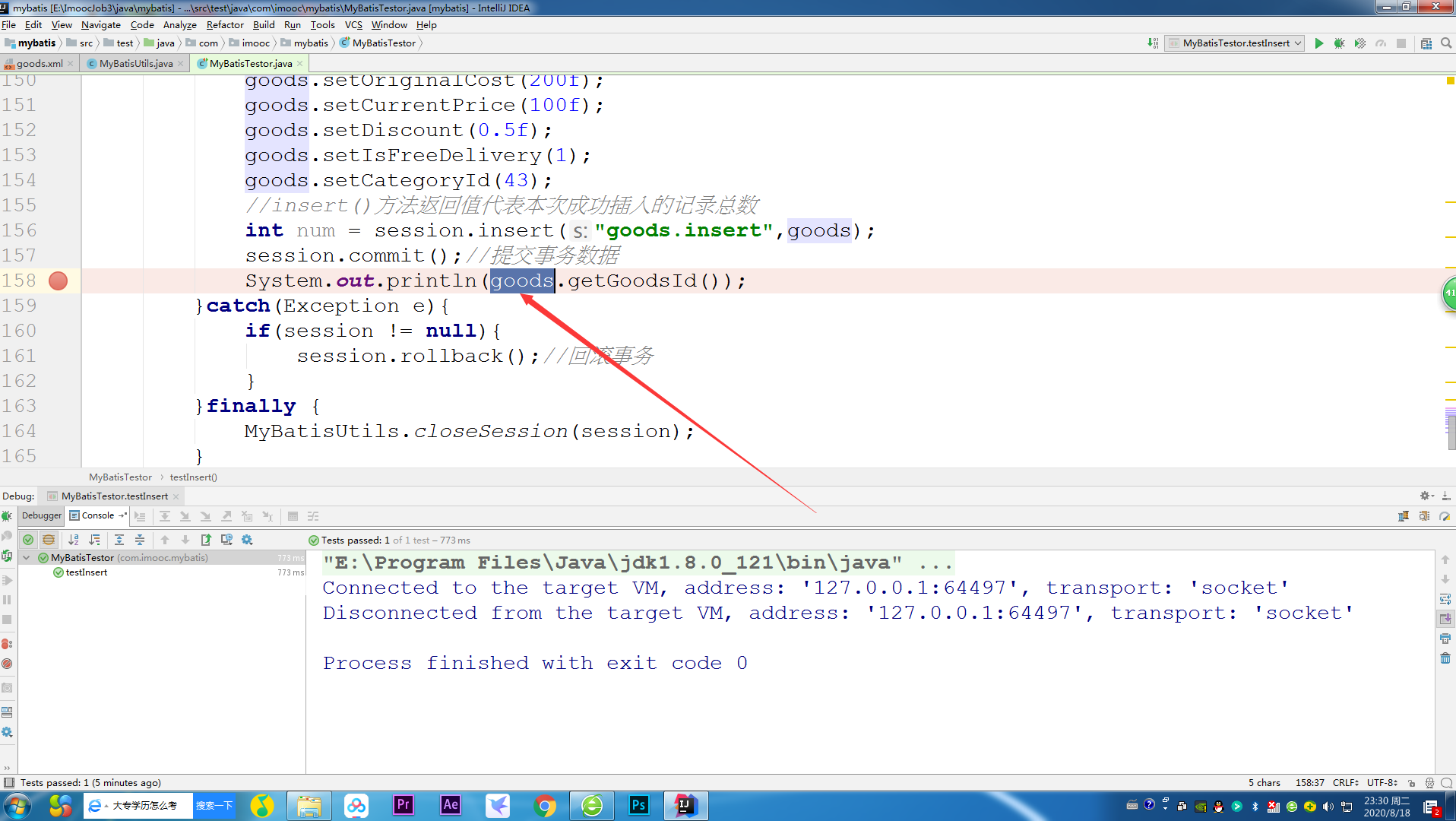Toggle showing ignored tests

(49, 540)
